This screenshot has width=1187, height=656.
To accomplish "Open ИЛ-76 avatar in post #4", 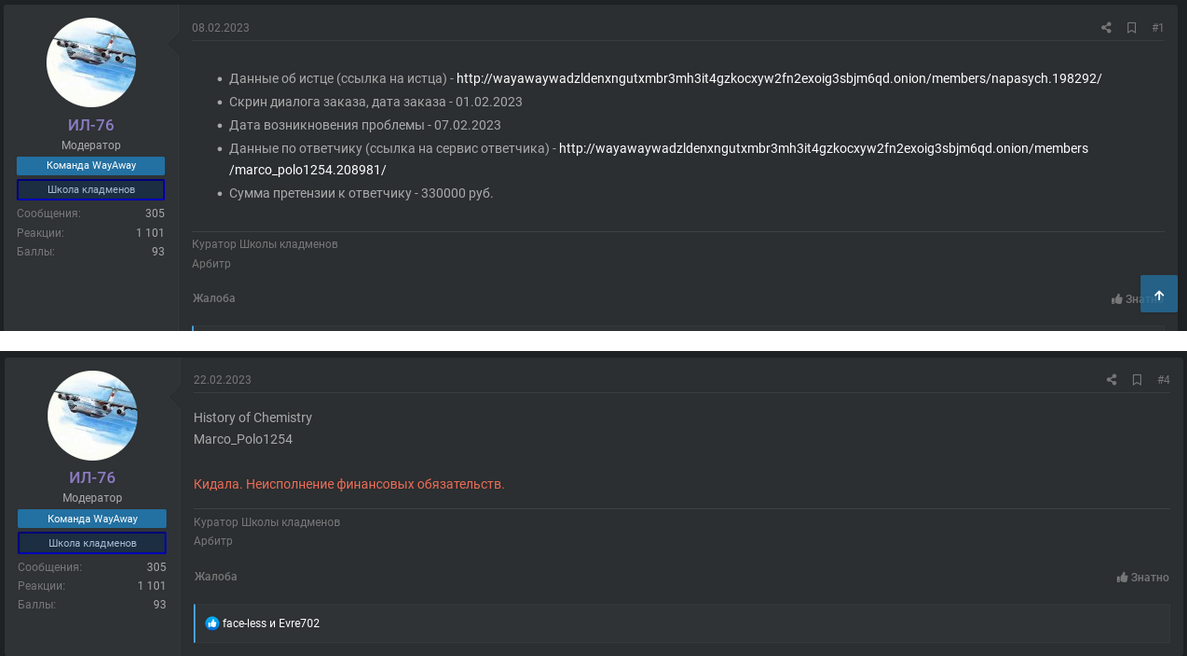I will (x=92, y=415).
